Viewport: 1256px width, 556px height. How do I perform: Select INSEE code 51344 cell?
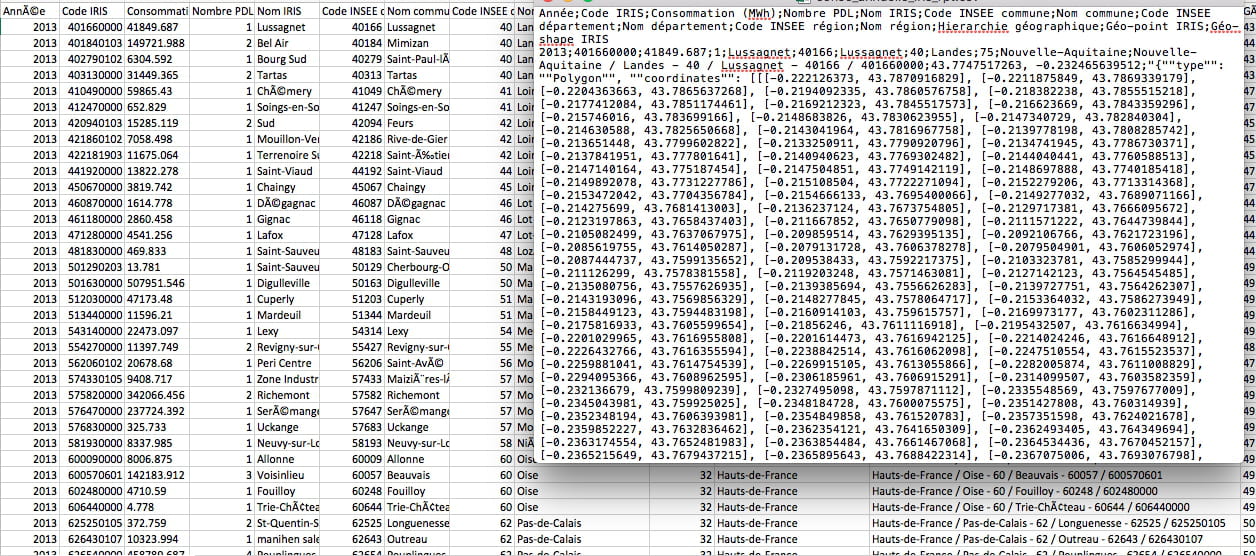[352, 315]
